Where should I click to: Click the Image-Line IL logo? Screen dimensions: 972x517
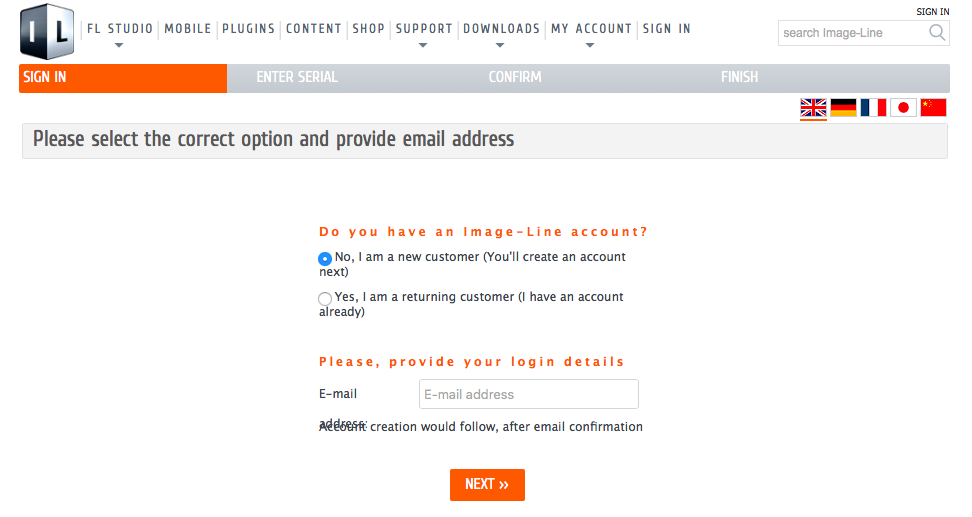coord(47,31)
